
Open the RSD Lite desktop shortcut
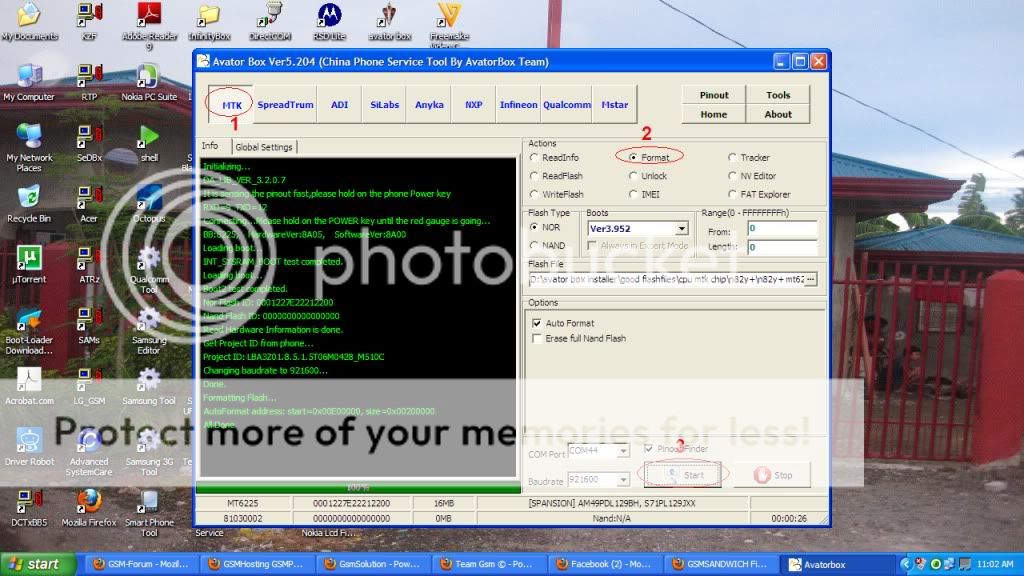click(x=329, y=16)
